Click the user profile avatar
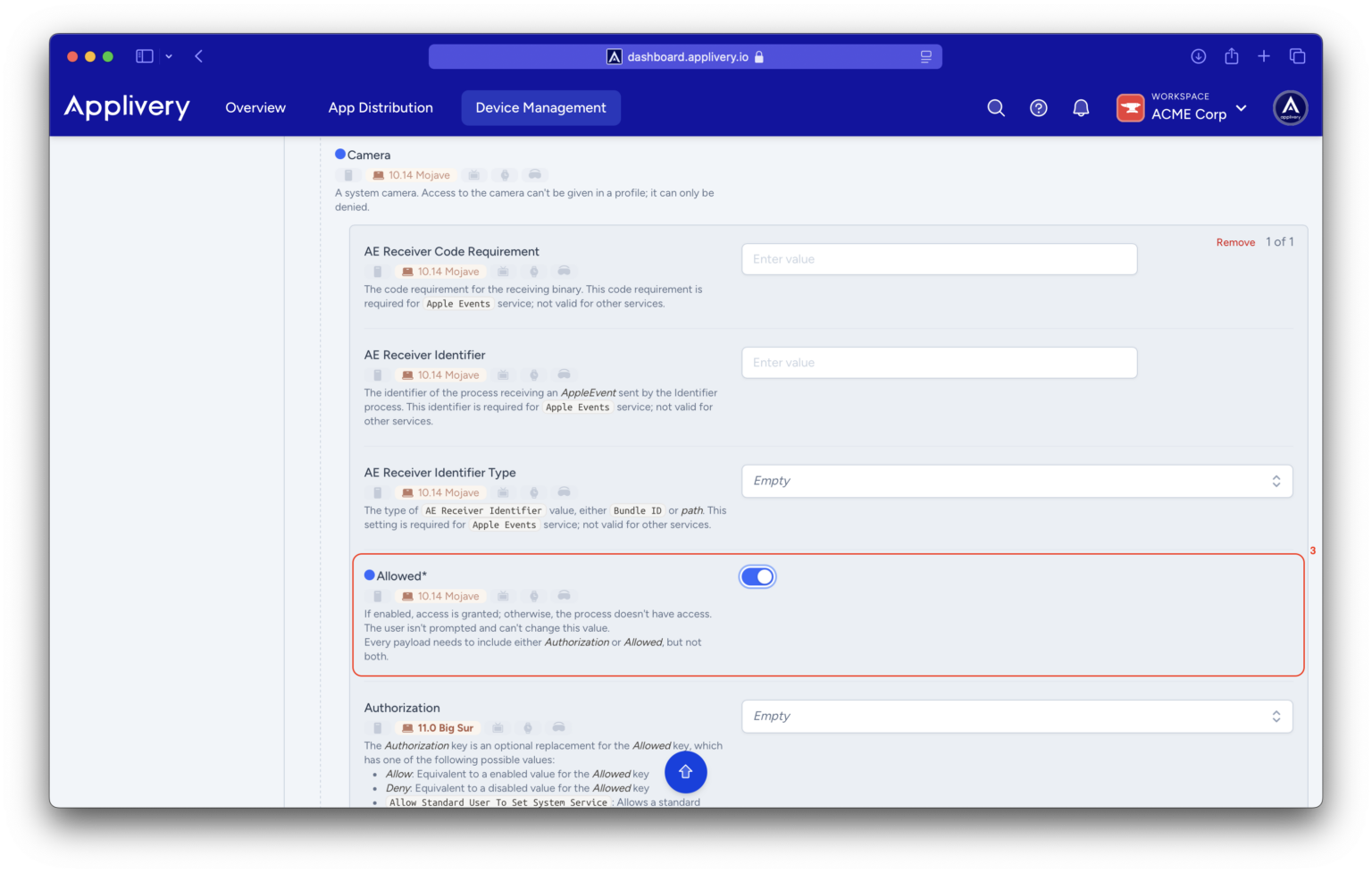 tap(1290, 108)
